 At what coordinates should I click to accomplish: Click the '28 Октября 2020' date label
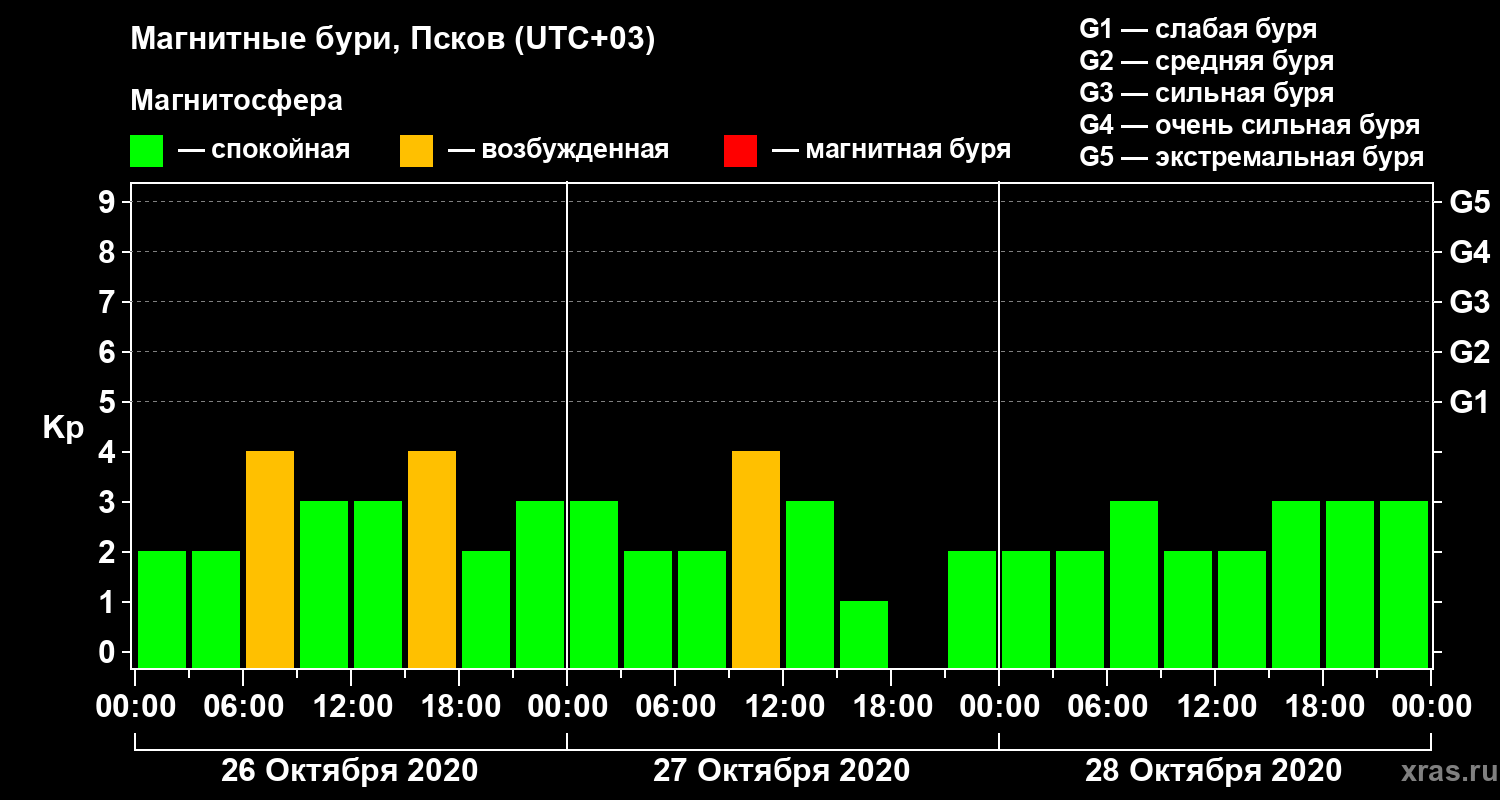coord(1213,771)
